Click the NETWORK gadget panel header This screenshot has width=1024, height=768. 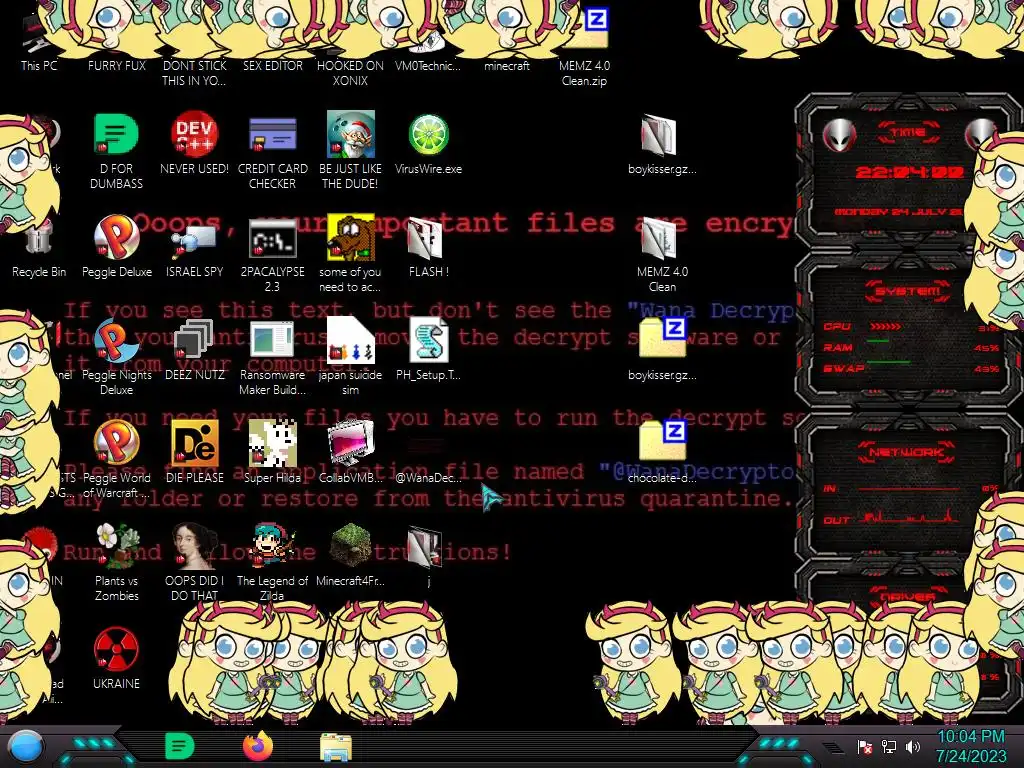pyautogui.click(x=906, y=452)
